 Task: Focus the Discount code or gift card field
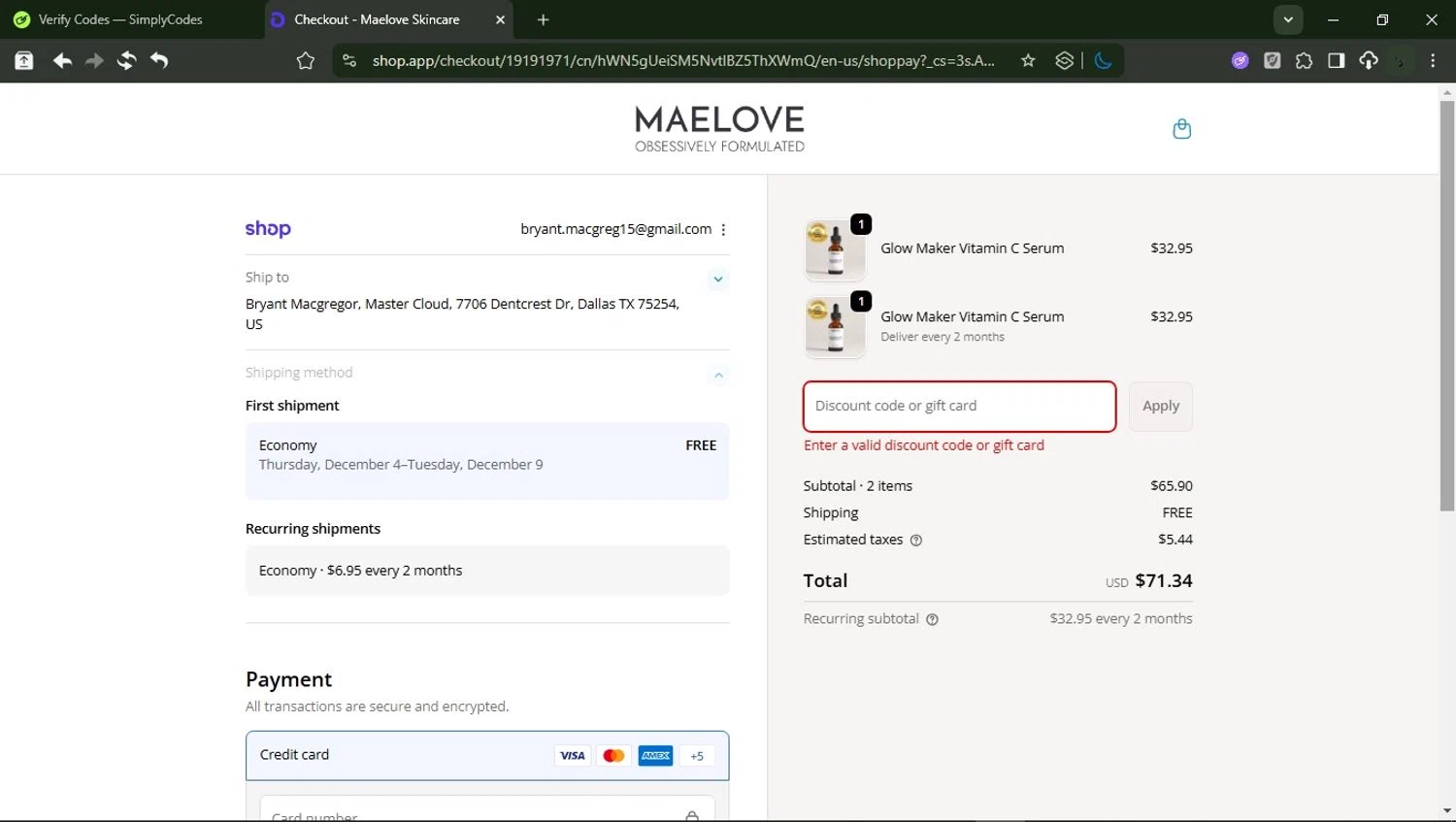pos(959,407)
